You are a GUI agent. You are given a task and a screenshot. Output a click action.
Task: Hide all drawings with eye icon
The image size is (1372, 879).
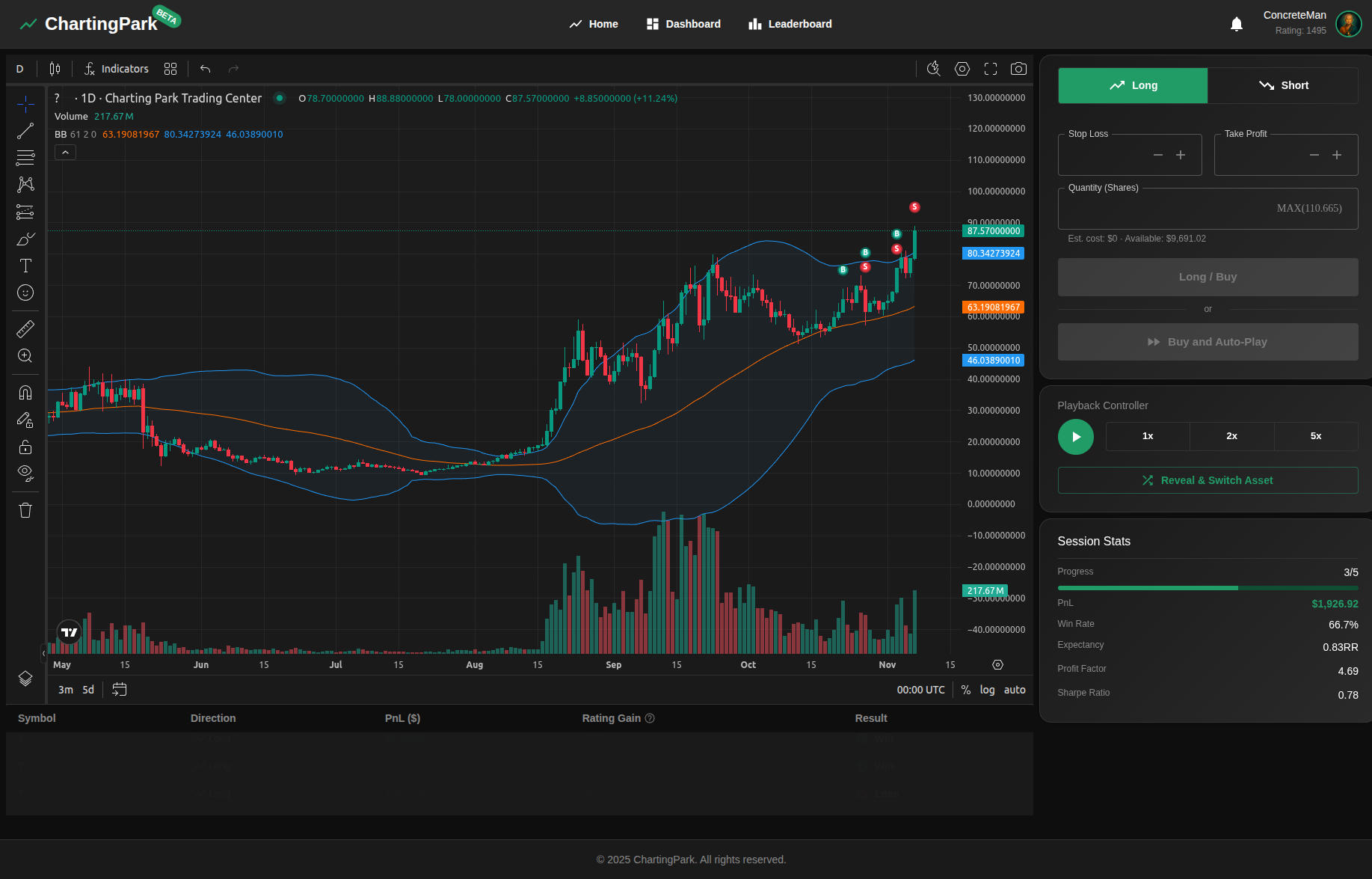pos(25,473)
